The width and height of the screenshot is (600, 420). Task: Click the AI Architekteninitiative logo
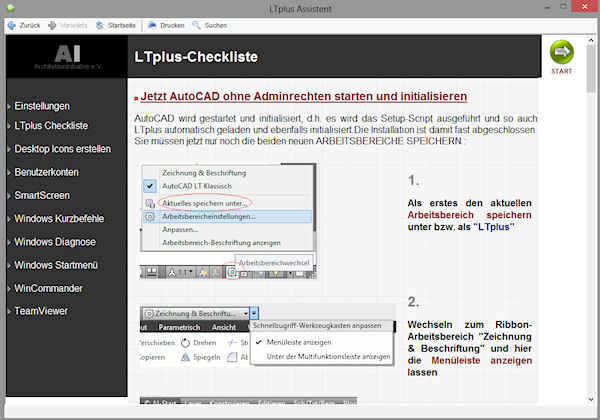click(x=67, y=57)
